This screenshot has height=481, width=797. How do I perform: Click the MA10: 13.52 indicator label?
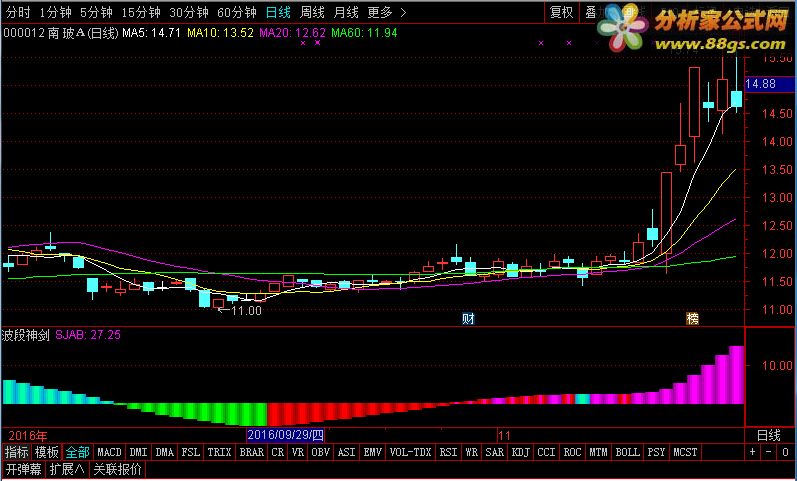(x=220, y=33)
